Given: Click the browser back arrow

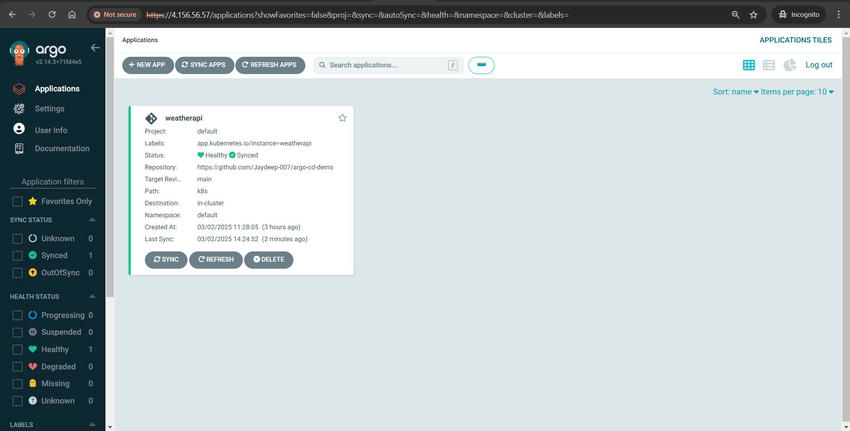Looking at the screenshot, I should [12, 15].
